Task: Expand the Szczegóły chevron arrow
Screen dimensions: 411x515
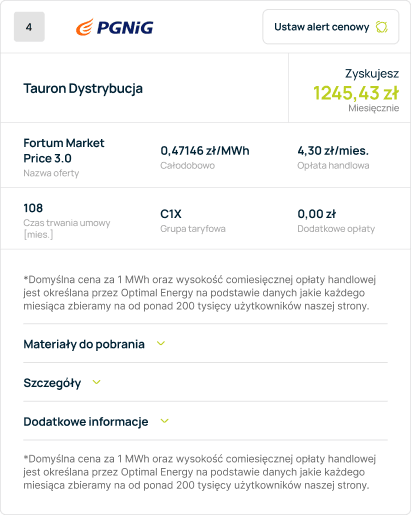Action: coord(96,382)
